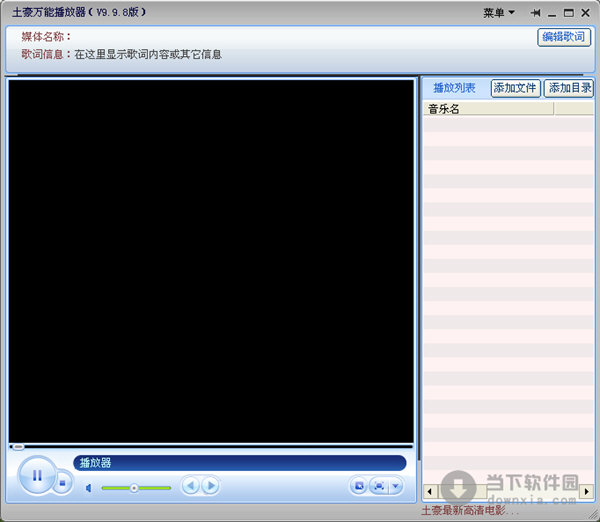Pause playback with the round pause button
Viewport: 600px width, 522px height.
(x=37, y=476)
